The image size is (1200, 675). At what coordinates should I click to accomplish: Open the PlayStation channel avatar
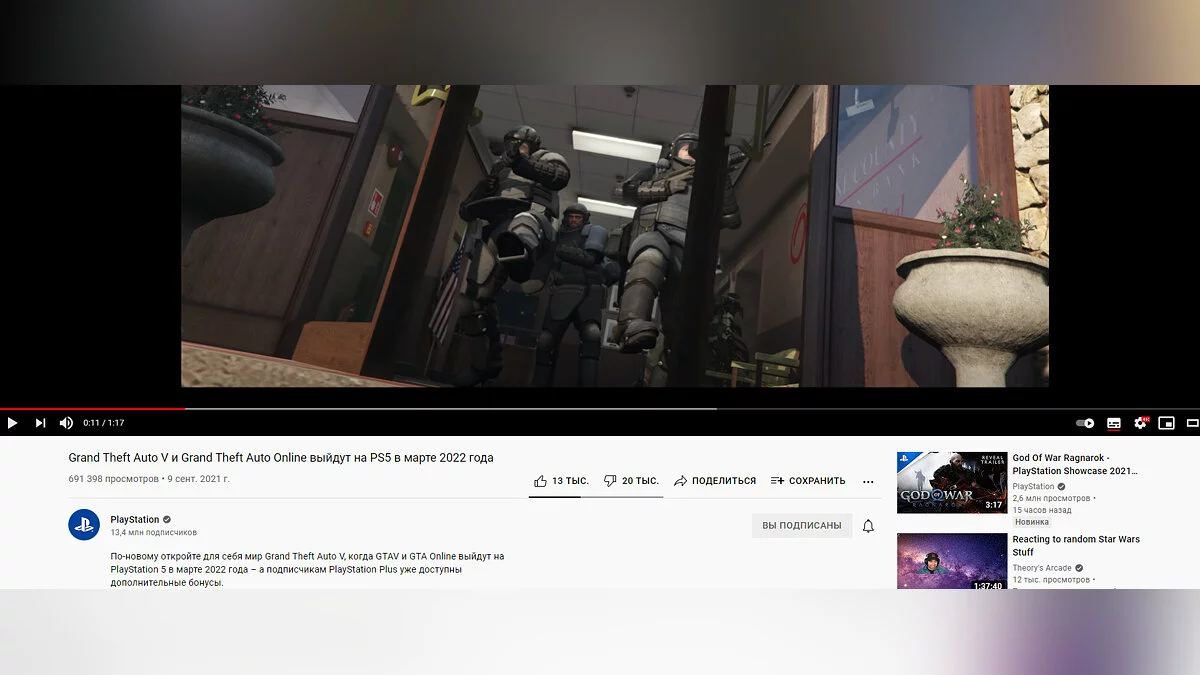click(x=84, y=525)
